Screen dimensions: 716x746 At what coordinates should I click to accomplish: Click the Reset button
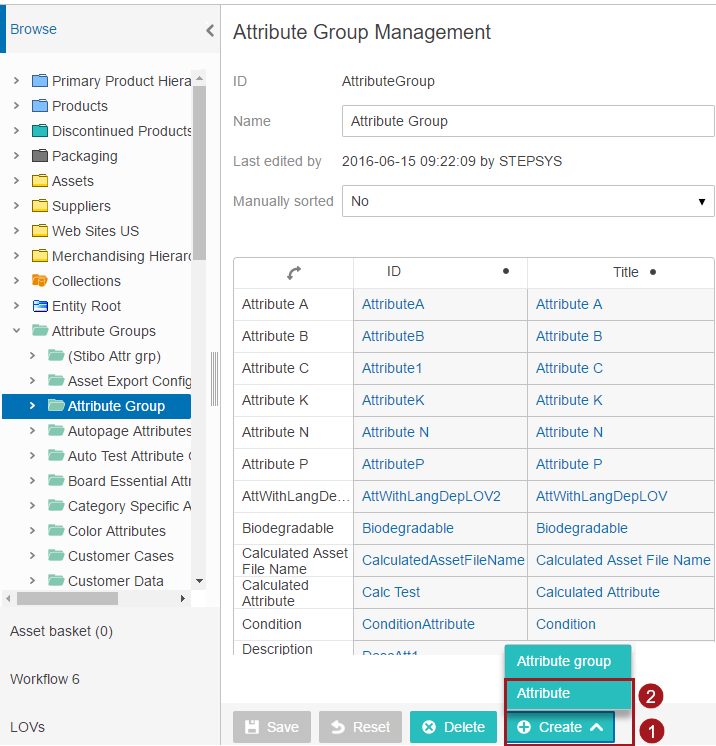click(x=360, y=727)
